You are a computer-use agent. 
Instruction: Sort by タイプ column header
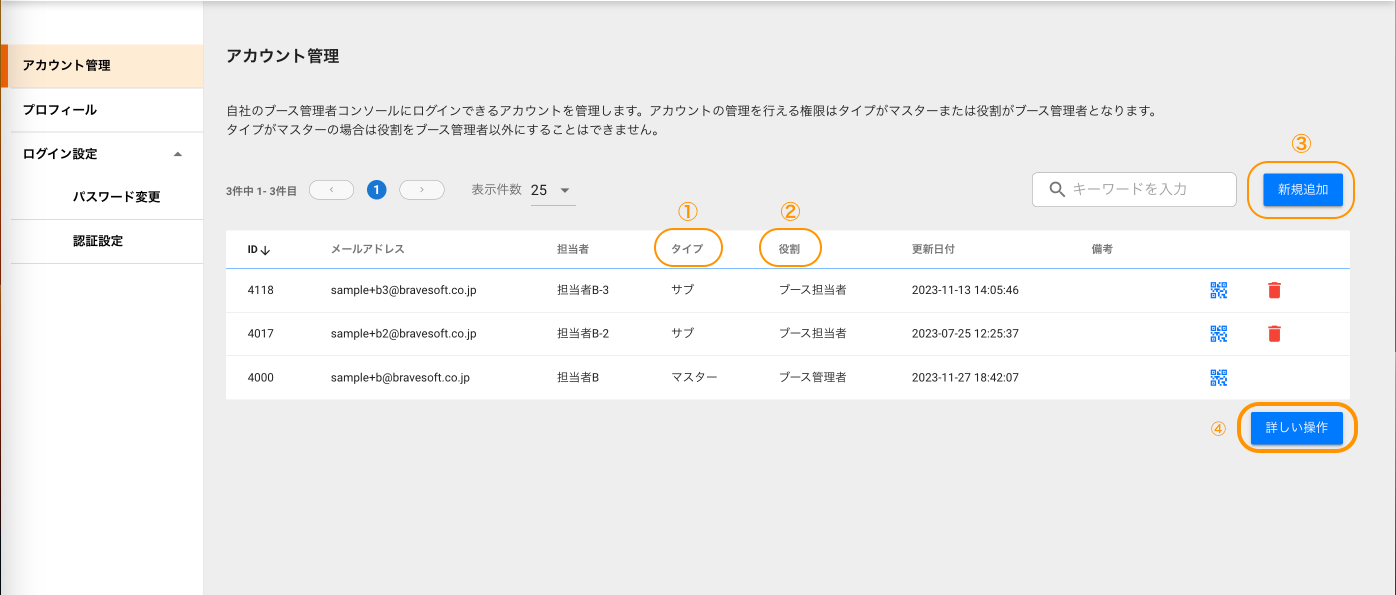[687, 250]
